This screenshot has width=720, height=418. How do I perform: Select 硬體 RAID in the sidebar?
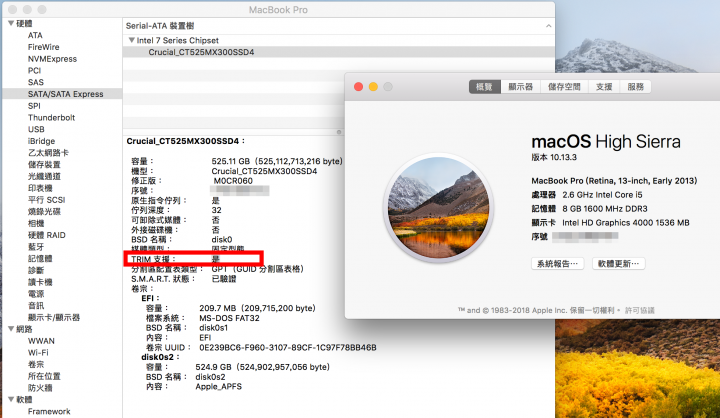pyautogui.click(x=46, y=235)
